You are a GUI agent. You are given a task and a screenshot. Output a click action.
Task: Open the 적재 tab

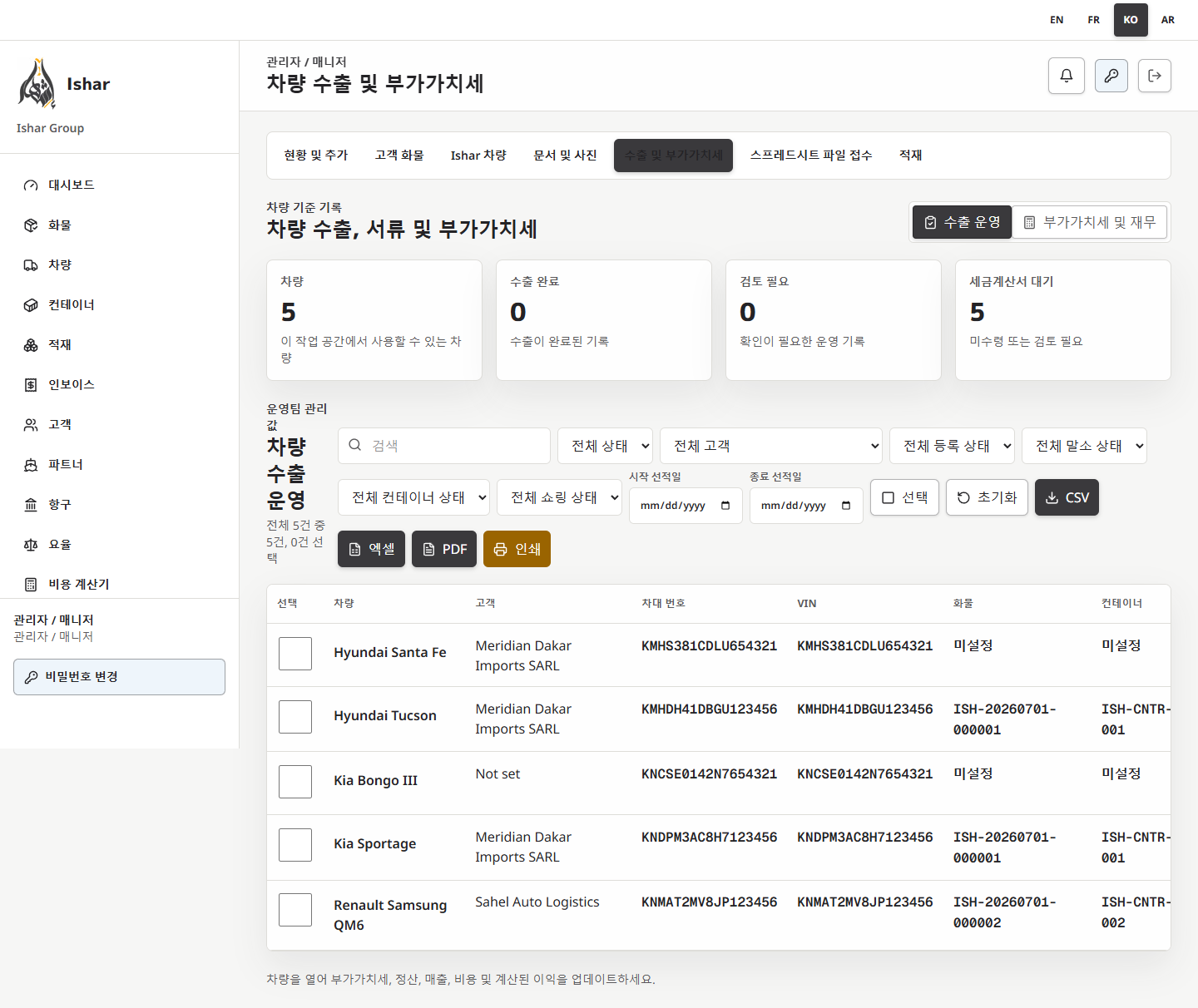pos(911,156)
